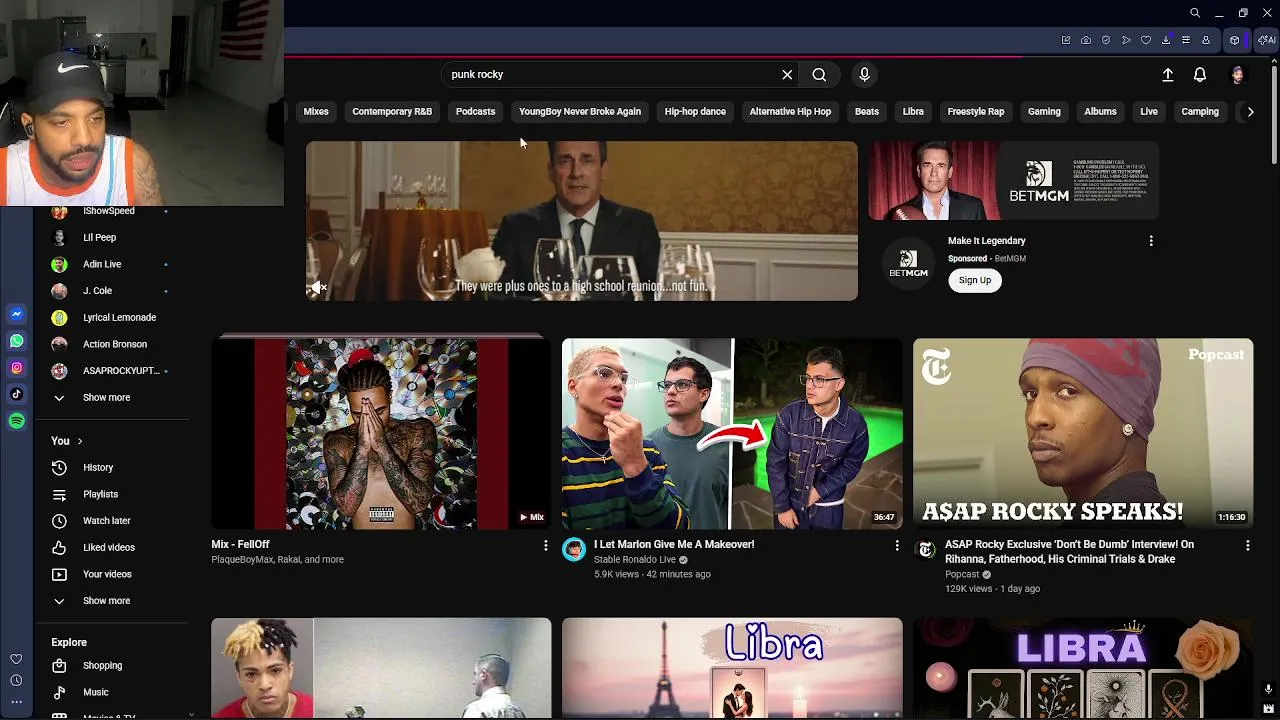Show more filter chips with right arrow
This screenshot has height=720, width=1280.
pyautogui.click(x=1250, y=112)
